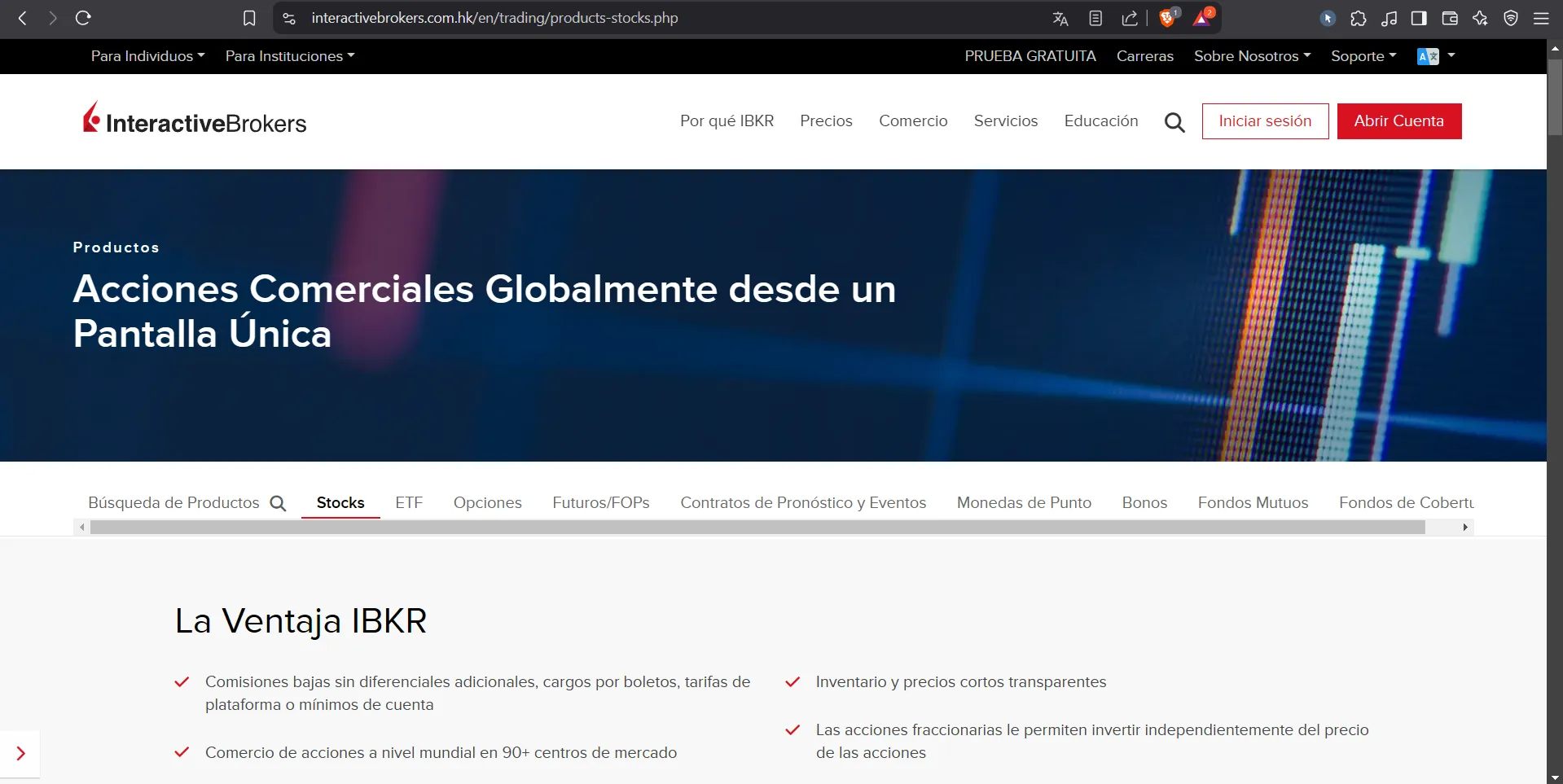The height and width of the screenshot is (784, 1563).
Task: Expand Para Instituciones dropdown
Action: coord(290,56)
